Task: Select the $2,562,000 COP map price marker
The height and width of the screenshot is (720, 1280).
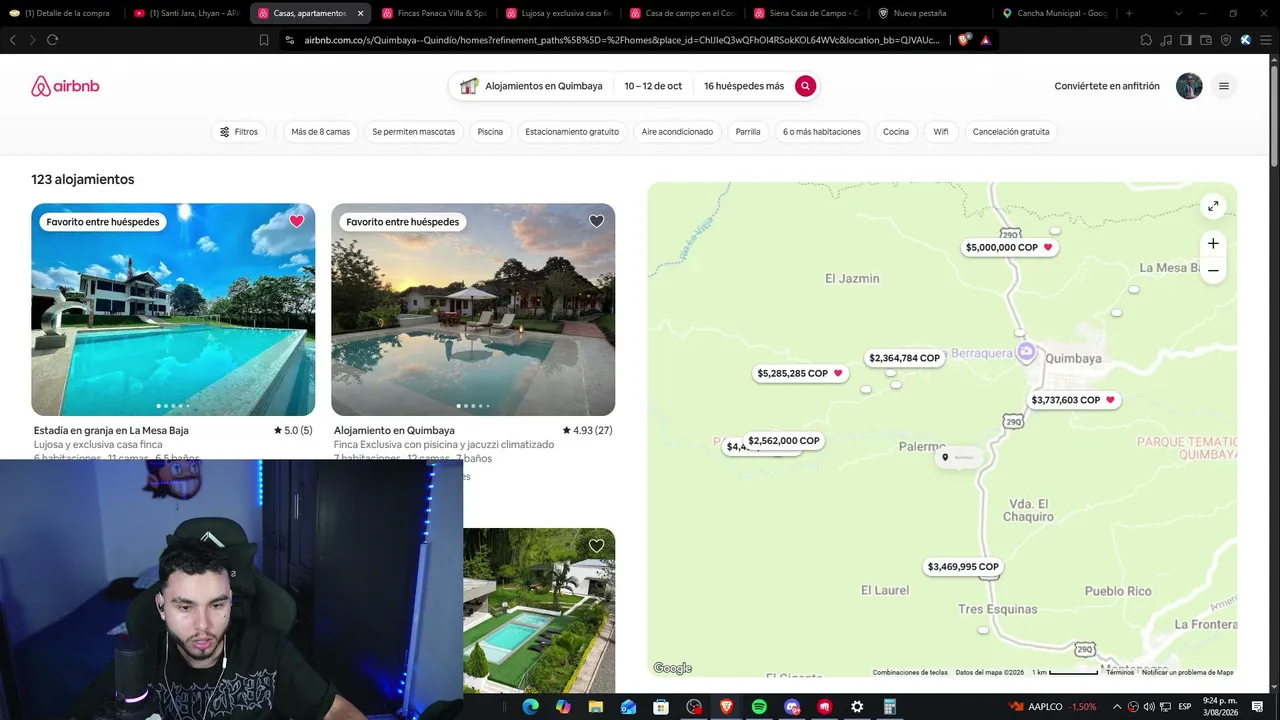Action: point(784,441)
